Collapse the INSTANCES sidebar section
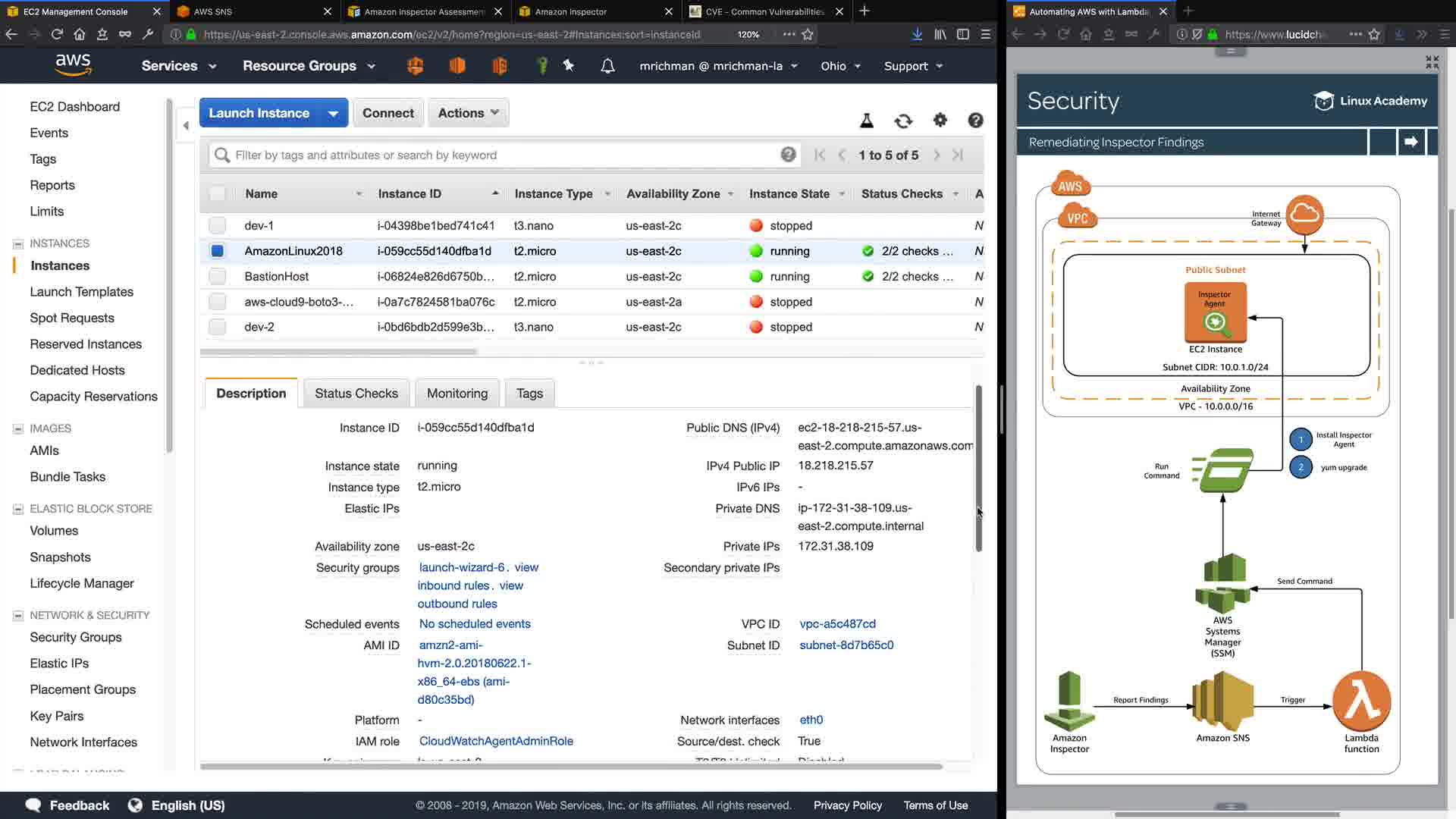Screen dimensions: 1456x819 tap(18, 243)
